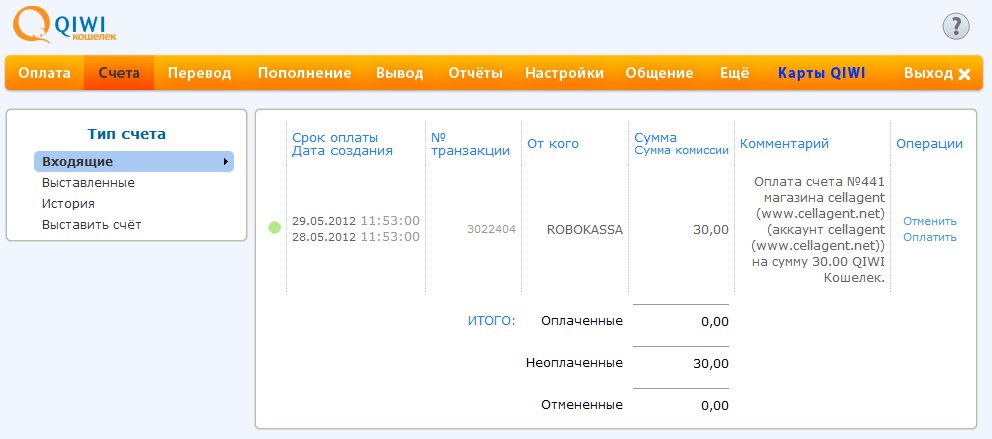Open the Оплата menu tab
This screenshot has height=439, width=992.
click(x=44, y=73)
